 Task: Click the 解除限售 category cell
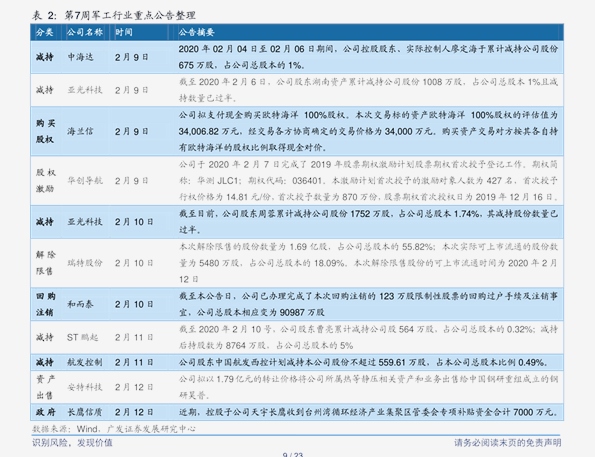(x=46, y=263)
